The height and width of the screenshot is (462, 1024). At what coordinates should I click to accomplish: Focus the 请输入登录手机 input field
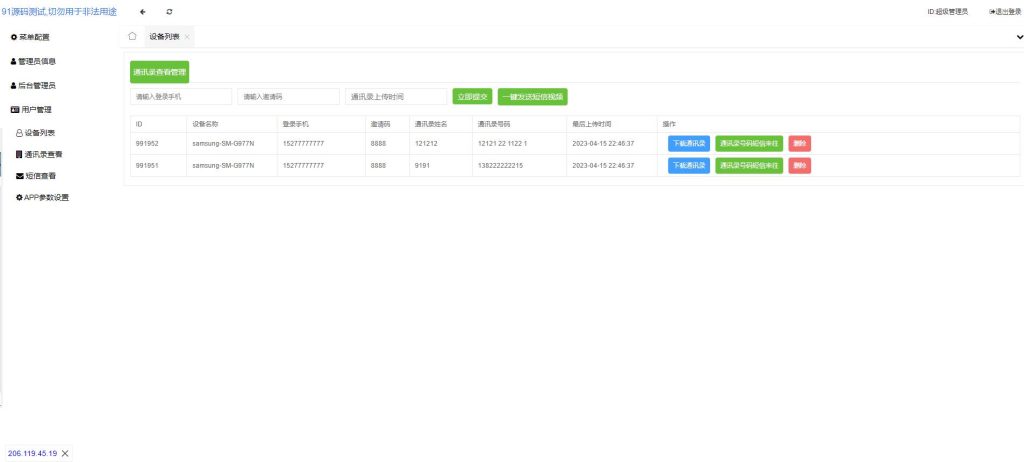tap(181, 97)
